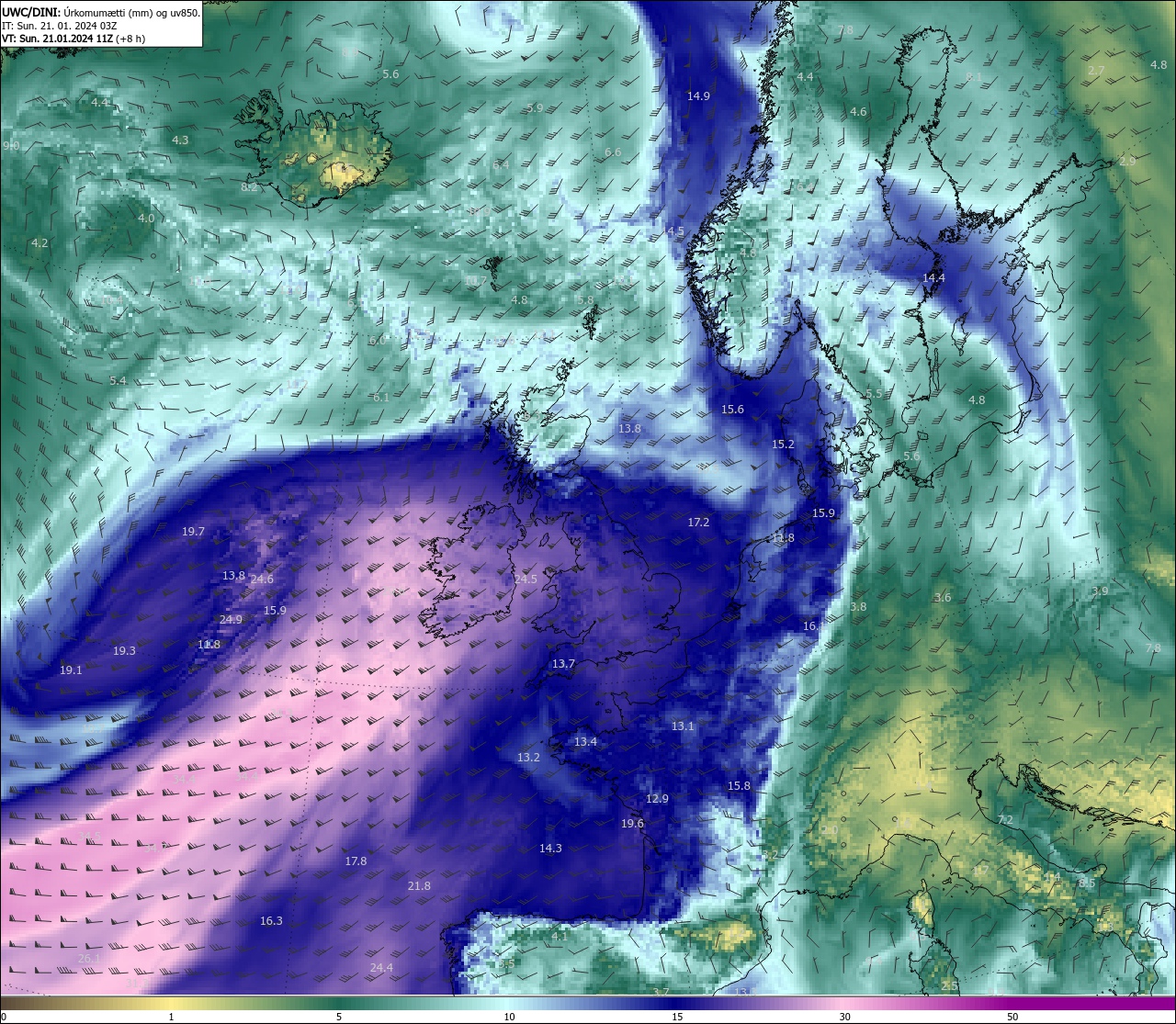Click the 26.1 value in the bottom left
Image resolution: width=1176 pixels, height=1024 pixels.
pos(89,959)
